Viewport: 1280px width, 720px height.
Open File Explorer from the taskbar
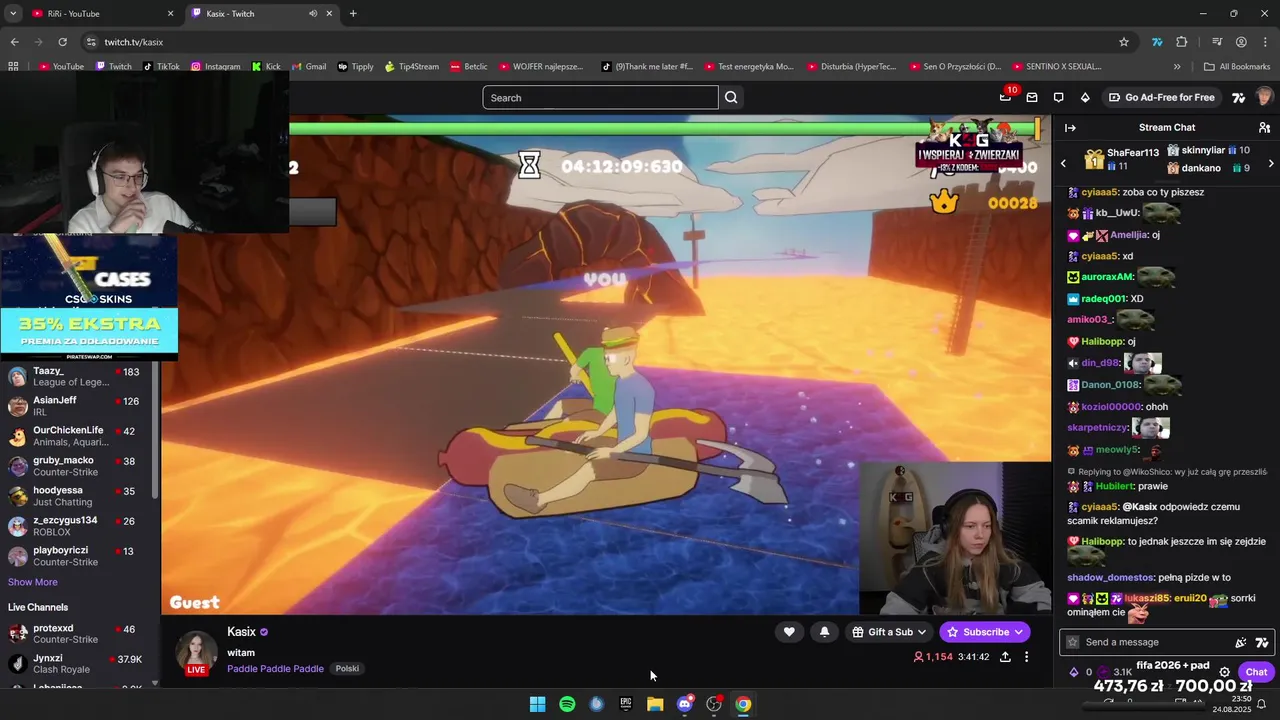tap(655, 704)
